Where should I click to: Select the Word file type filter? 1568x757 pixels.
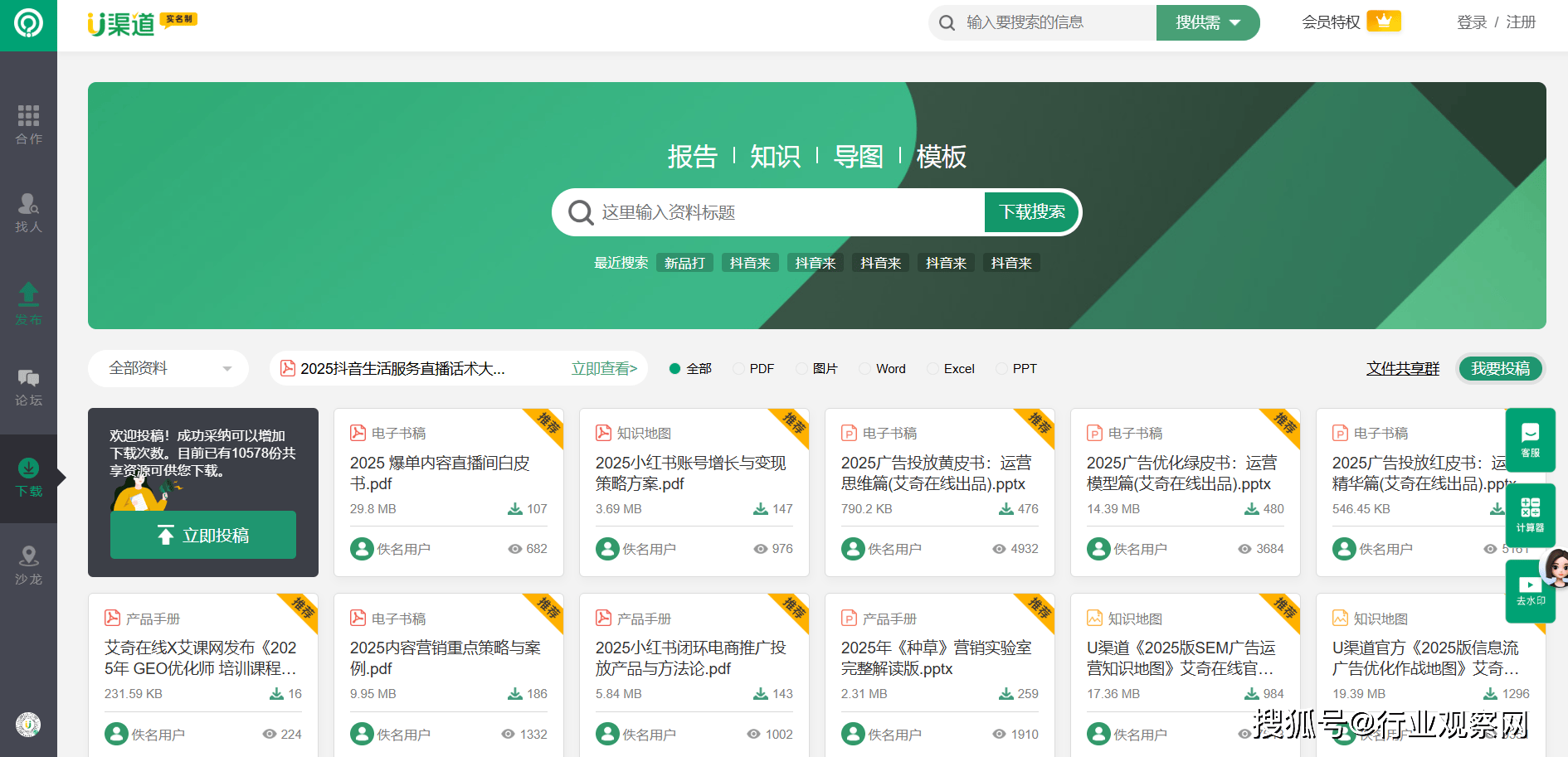pyautogui.click(x=865, y=369)
